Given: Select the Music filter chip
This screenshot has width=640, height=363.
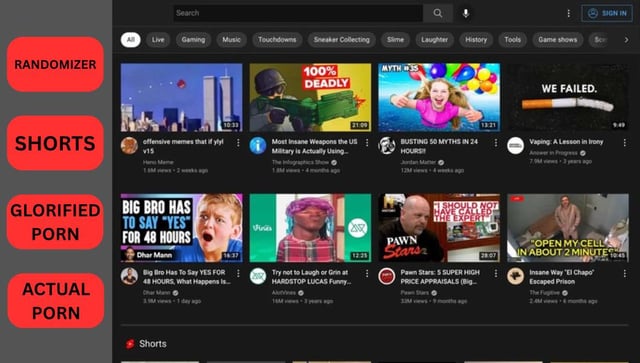Looking at the screenshot, I should pyautogui.click(x=231, y=40).
